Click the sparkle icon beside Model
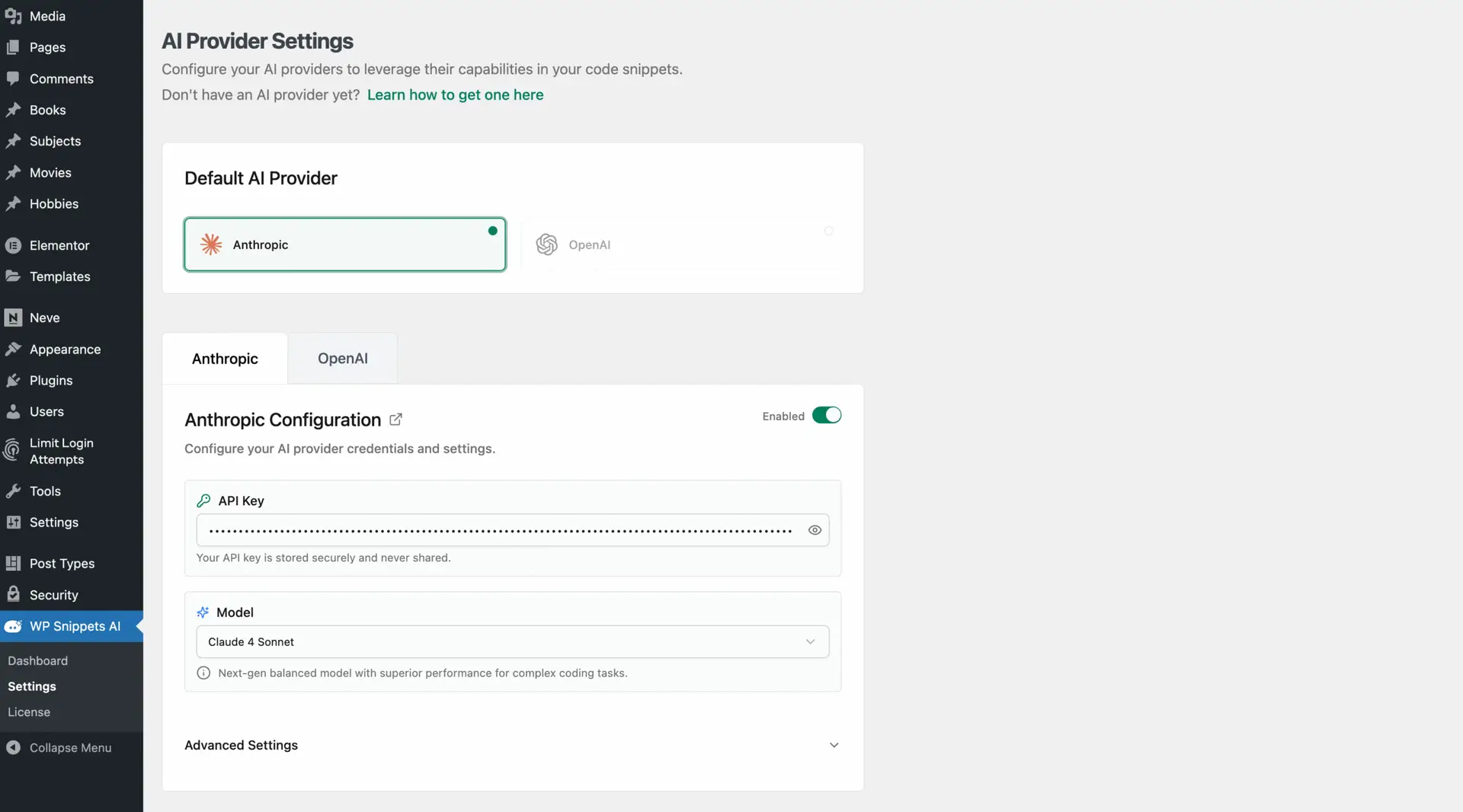This screenshot has height=812, width=1463. click(203, 612)
